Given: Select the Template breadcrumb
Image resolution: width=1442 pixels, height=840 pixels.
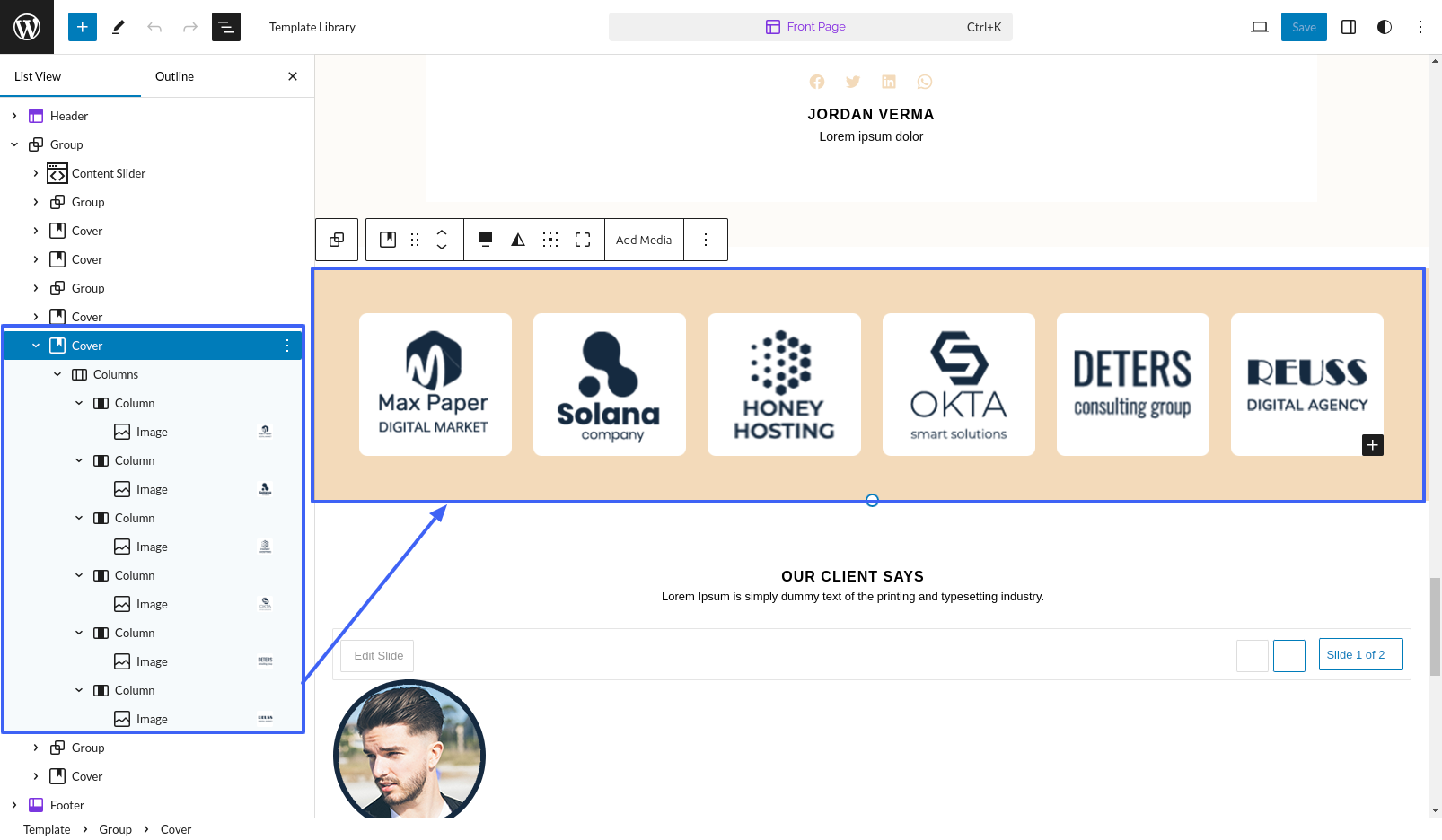Looking at the screenshot, I should (47, 829).
